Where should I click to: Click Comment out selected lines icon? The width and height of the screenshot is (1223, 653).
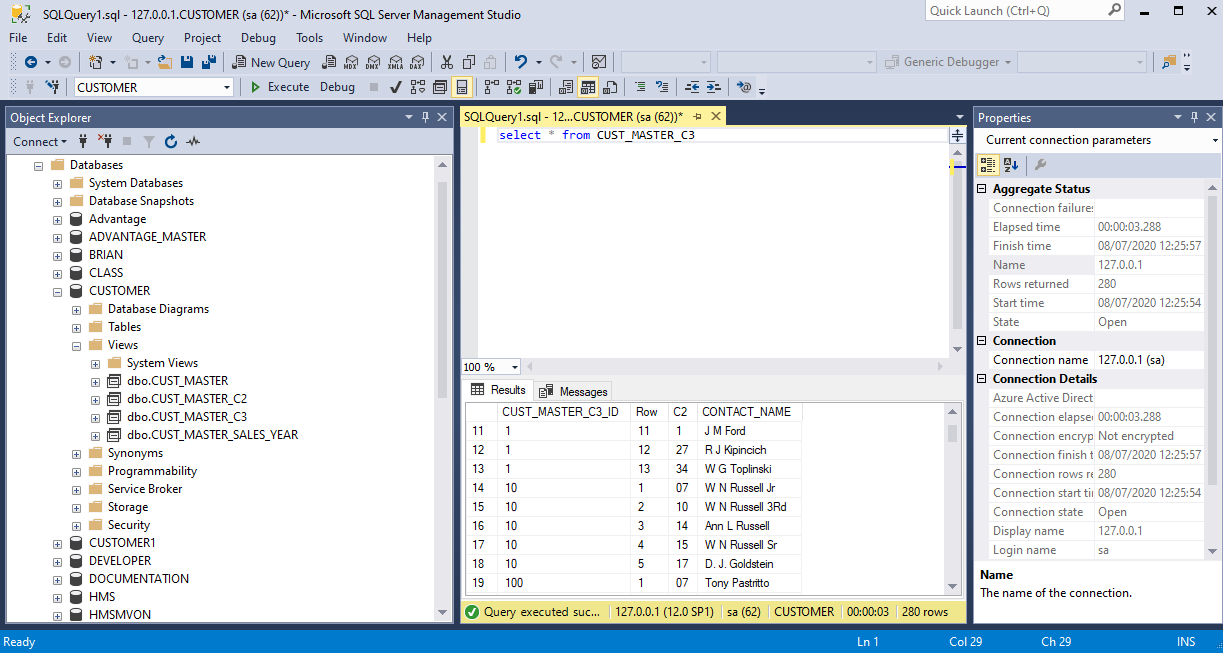point(639,87)
